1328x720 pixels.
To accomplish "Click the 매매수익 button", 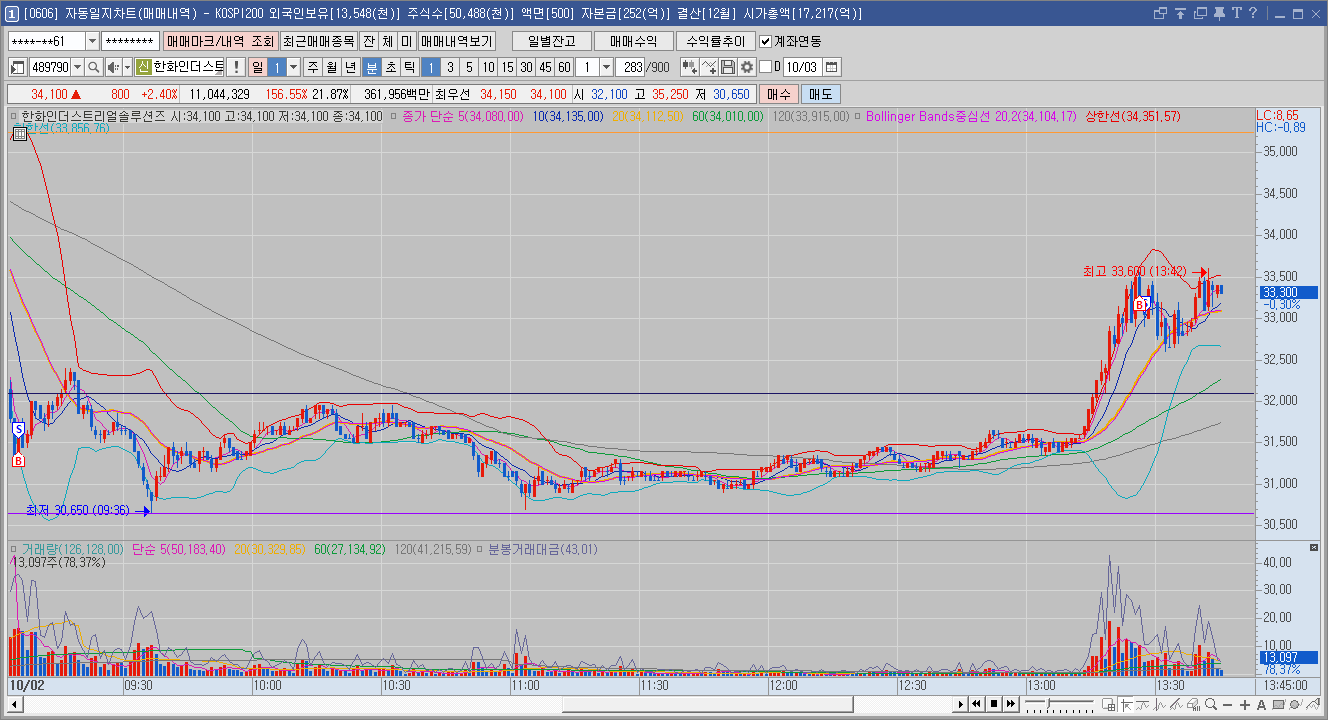I will (x=634, y=41).
